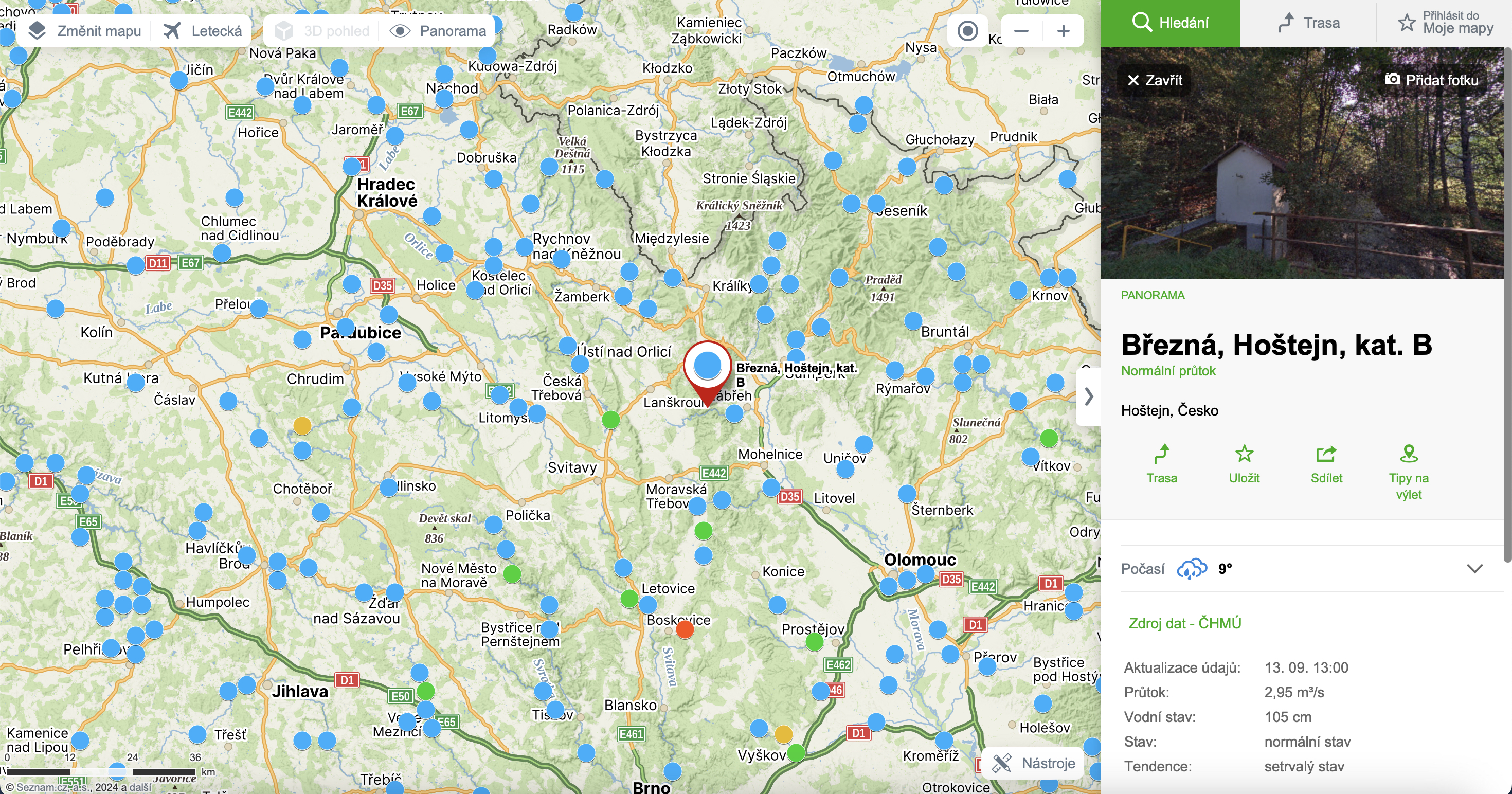Switch to the Trasa tab
Image resolution: width=1512 pixels, height=794 pixels.
1308,23
